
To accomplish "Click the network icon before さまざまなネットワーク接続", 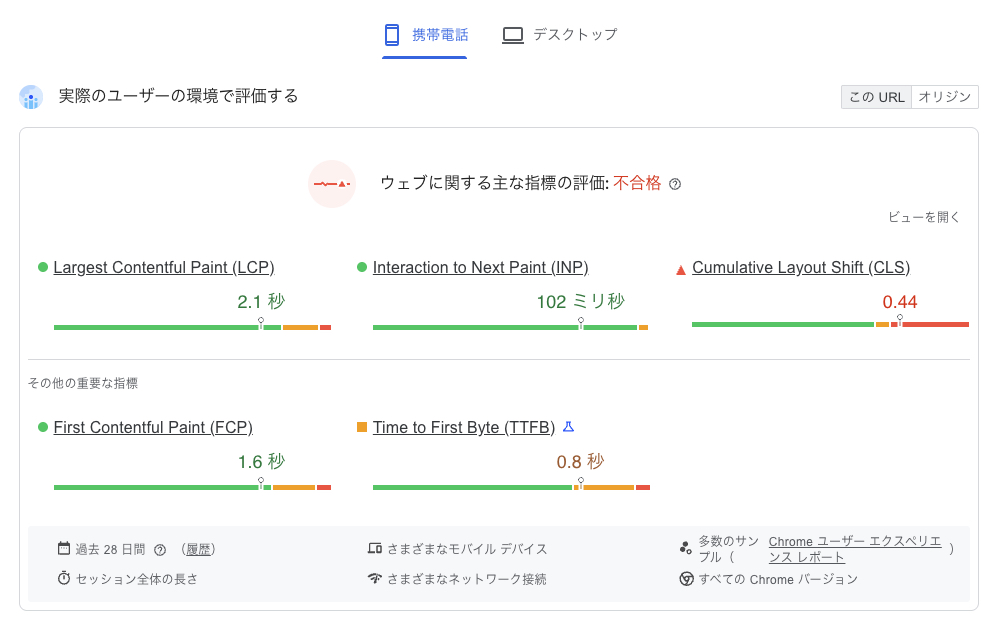I will pos(374,578).
